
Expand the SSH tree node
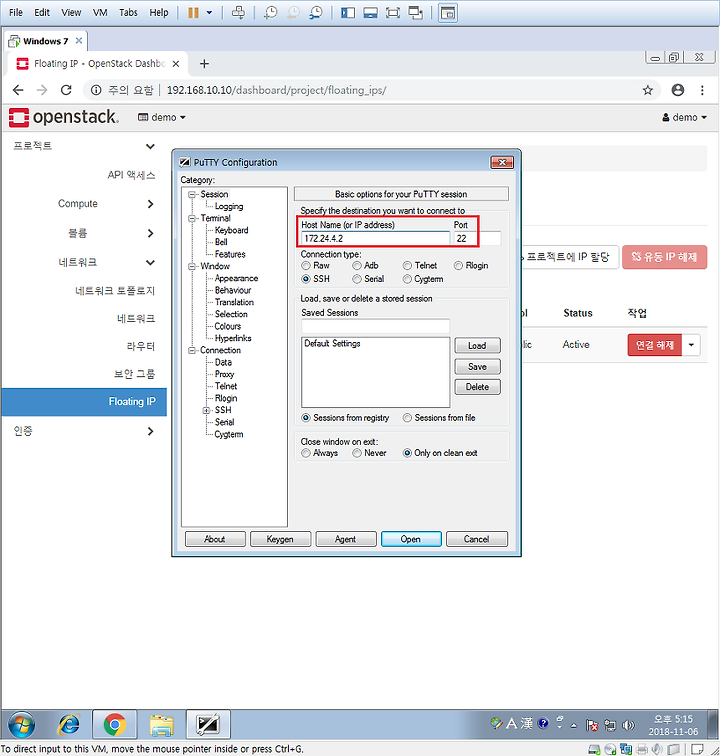pyautogui.click(x=206, y=410)
